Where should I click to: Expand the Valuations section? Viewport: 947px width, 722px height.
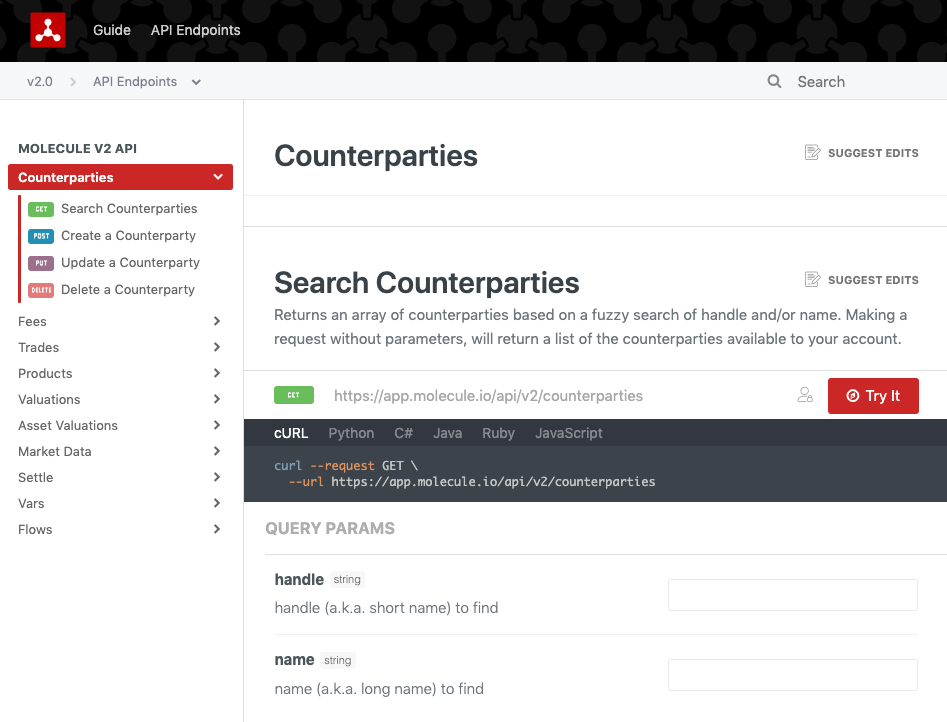point(217,399)
